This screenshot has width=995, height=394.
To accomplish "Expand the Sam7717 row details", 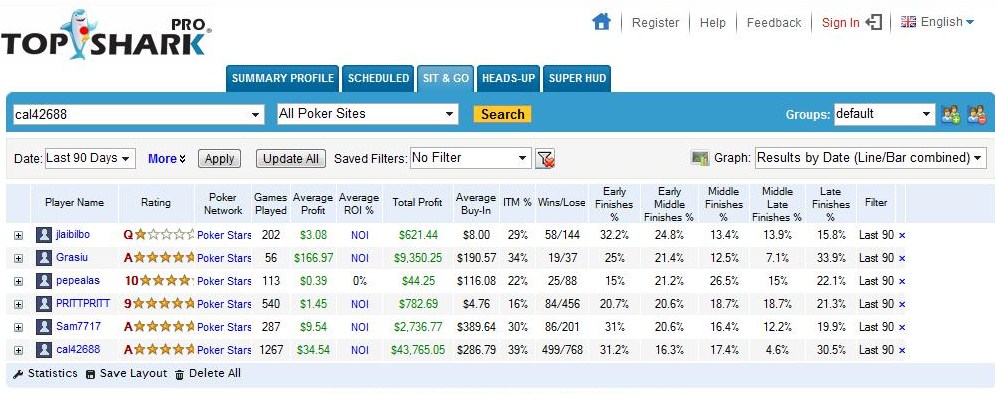I will tap(18, 327).
